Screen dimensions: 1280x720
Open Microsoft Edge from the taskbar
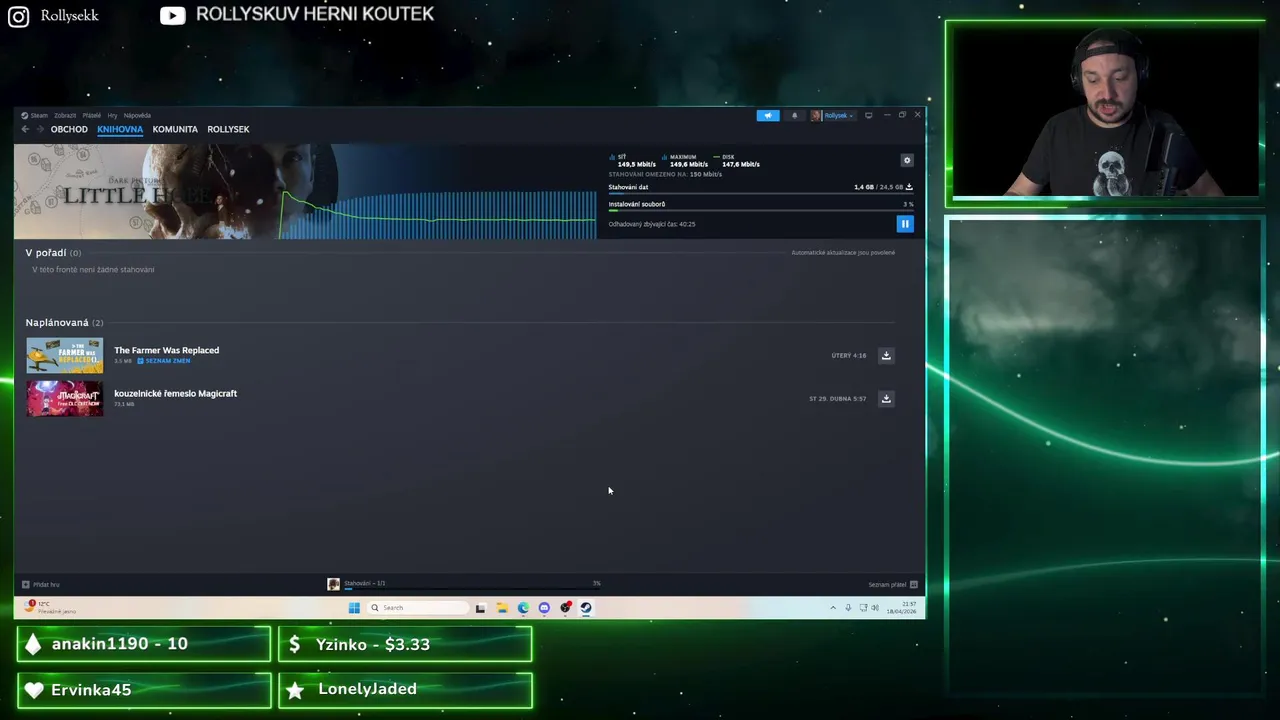[523, 607]
